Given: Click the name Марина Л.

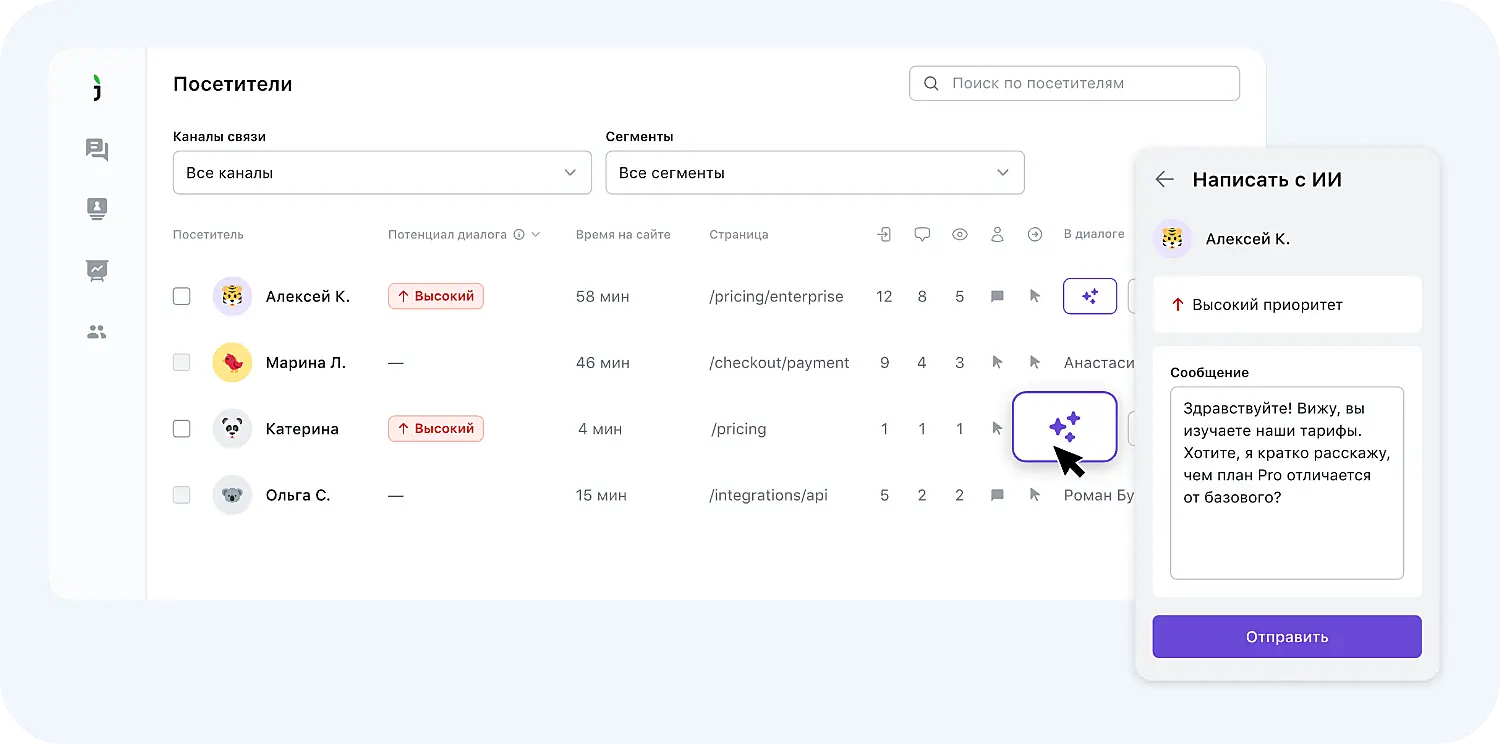Looking at the screenshot, I should (306, 362).
